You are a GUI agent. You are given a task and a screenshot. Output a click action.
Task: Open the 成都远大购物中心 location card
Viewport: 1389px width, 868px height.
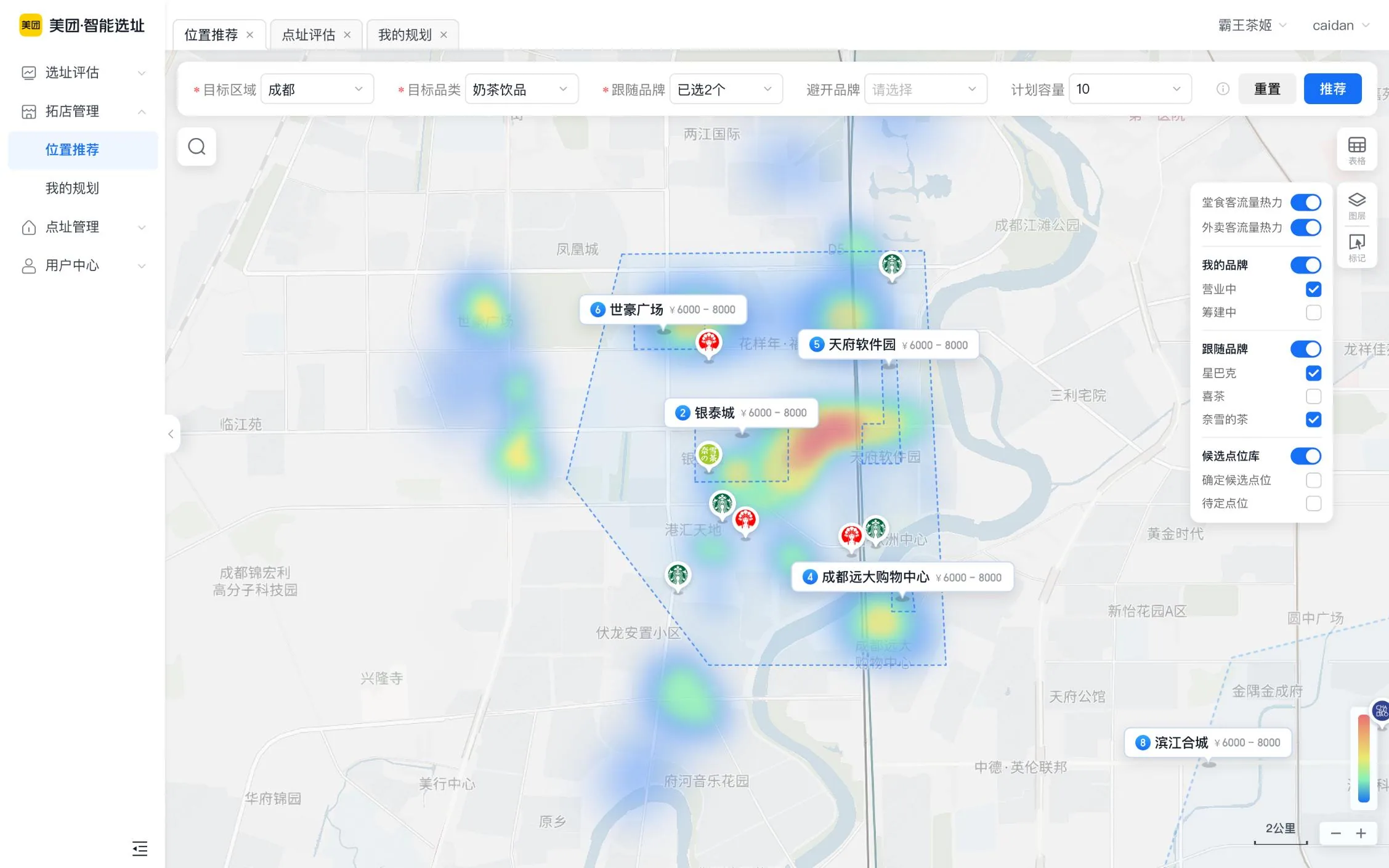[x=902, y=577]
